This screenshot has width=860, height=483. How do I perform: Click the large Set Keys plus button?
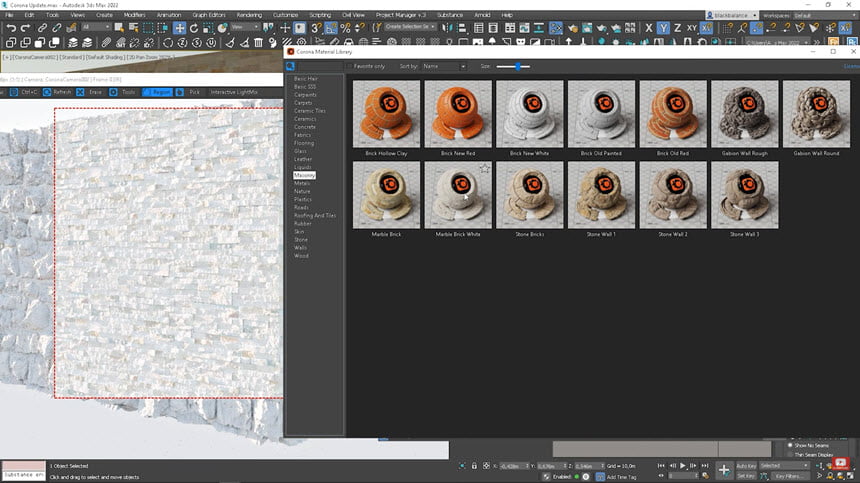click(x=724, y=470)
